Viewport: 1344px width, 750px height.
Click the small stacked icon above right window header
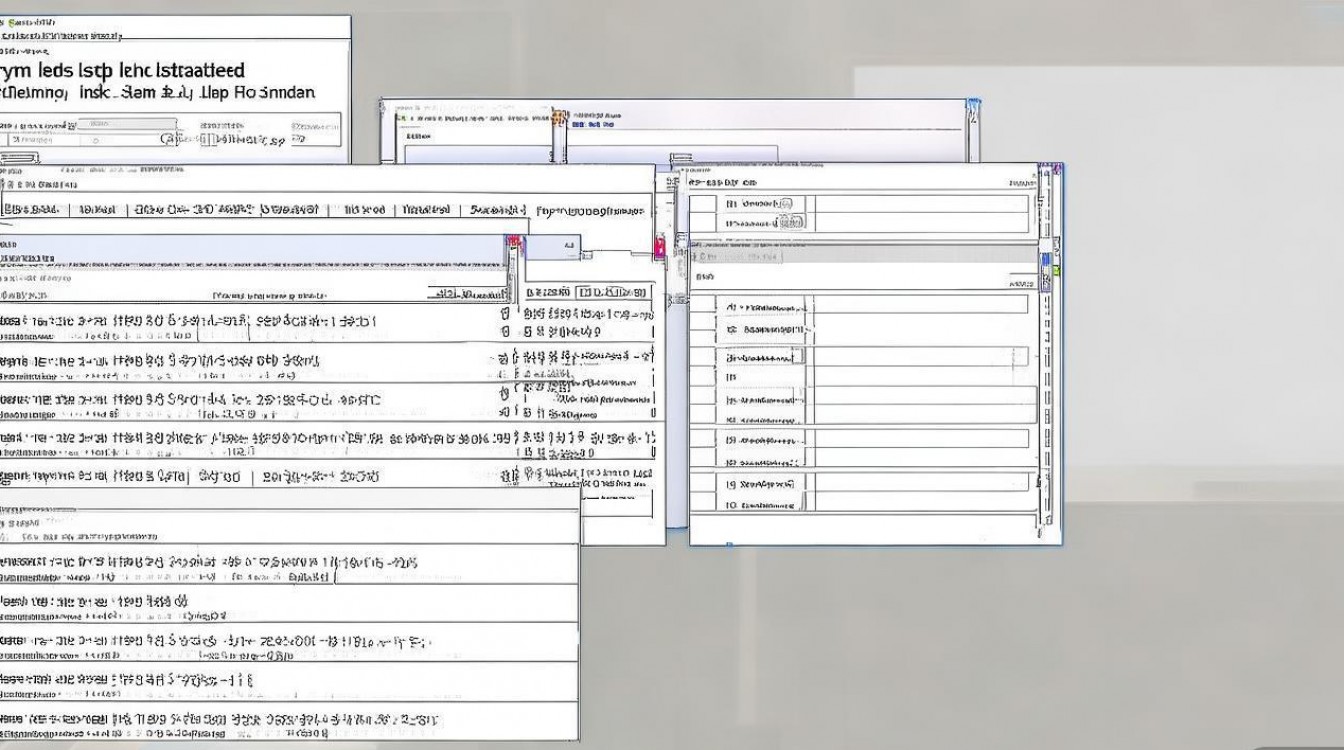[x=680, y=161]
